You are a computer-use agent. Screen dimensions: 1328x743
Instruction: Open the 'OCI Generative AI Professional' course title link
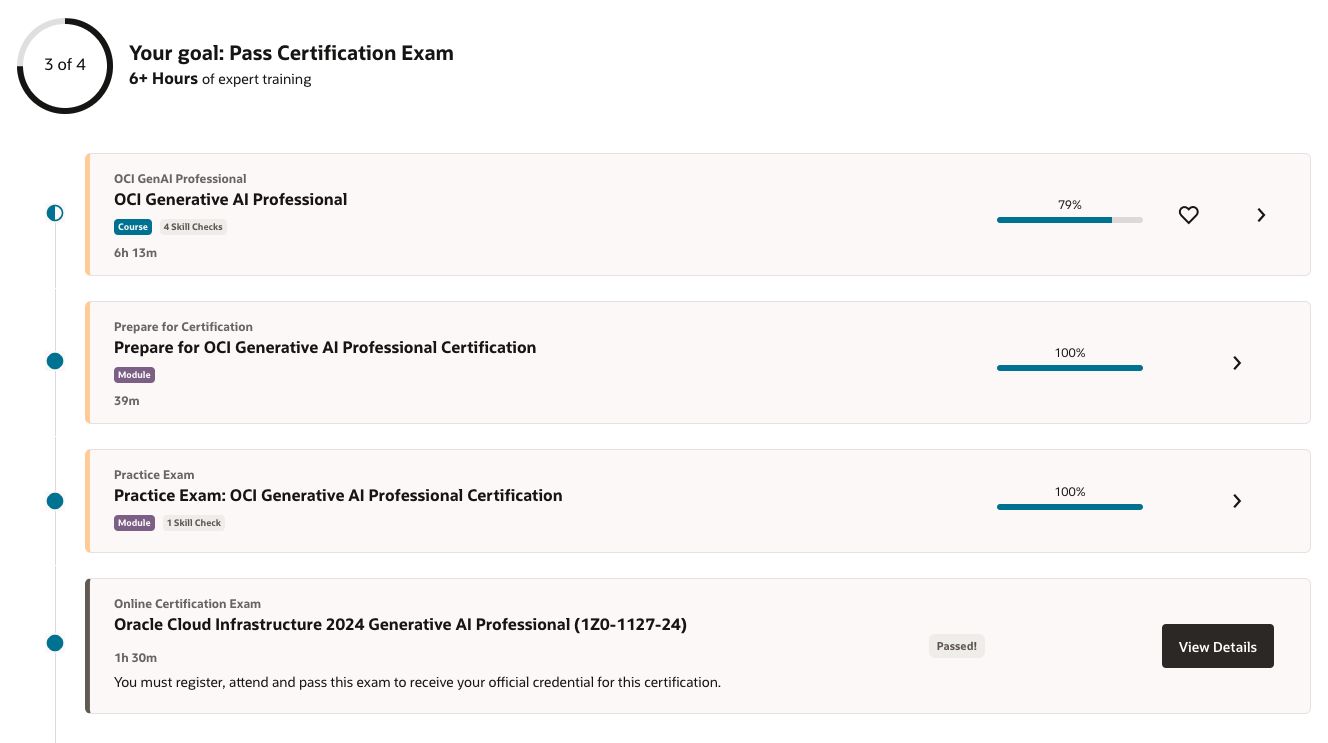[231, 199]
